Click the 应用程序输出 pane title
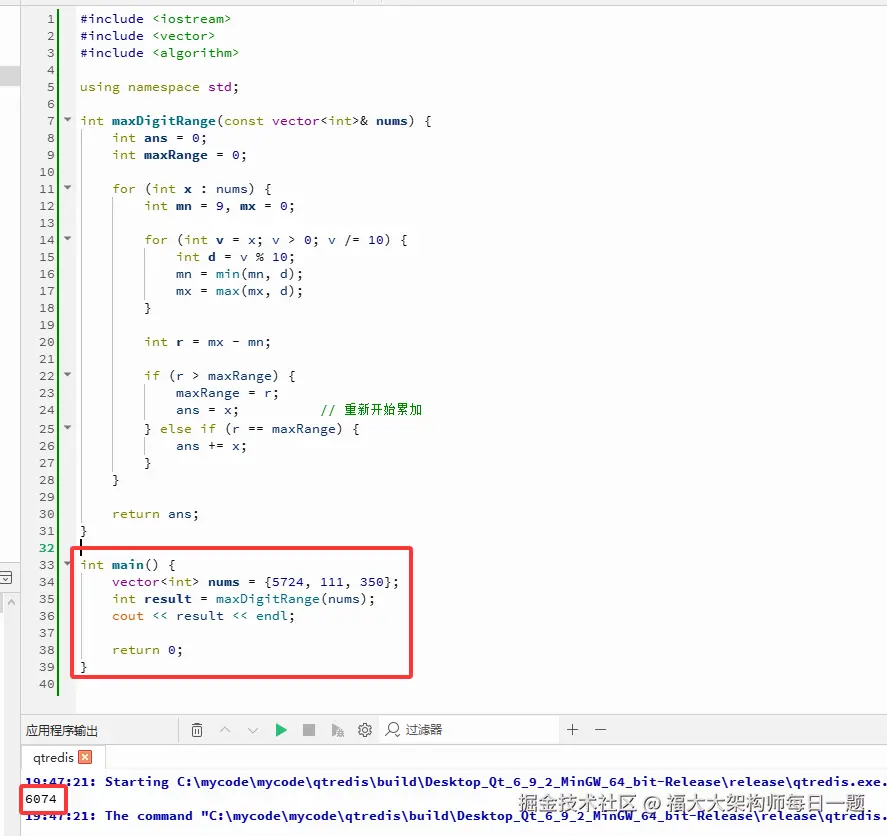 (62, 731)
